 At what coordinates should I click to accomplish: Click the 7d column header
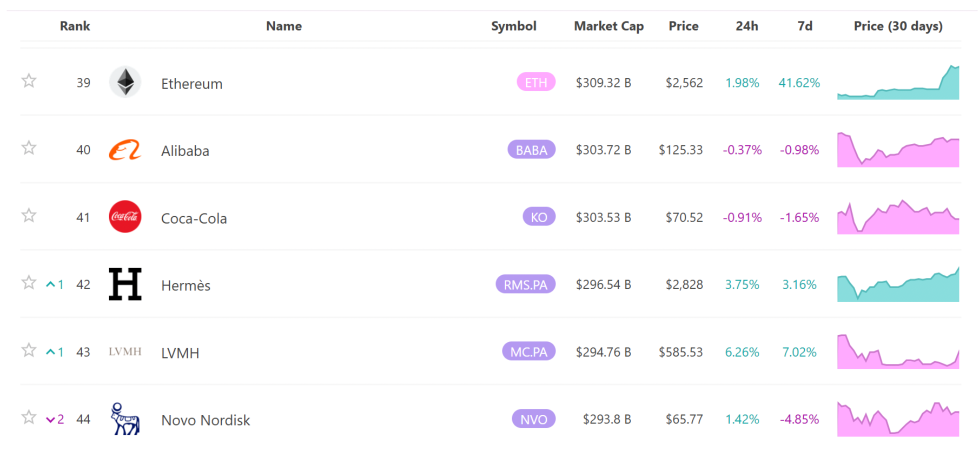point(804,26)
